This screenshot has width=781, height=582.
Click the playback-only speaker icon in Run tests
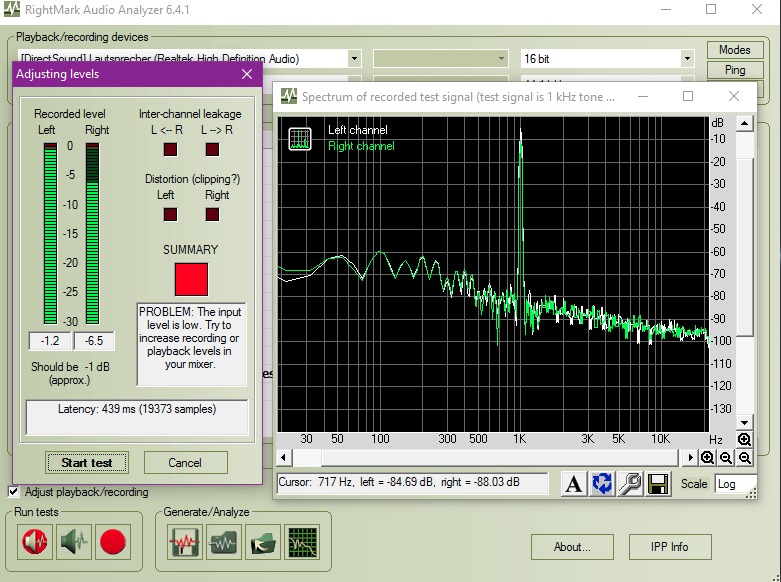click(x=74, y=542)
